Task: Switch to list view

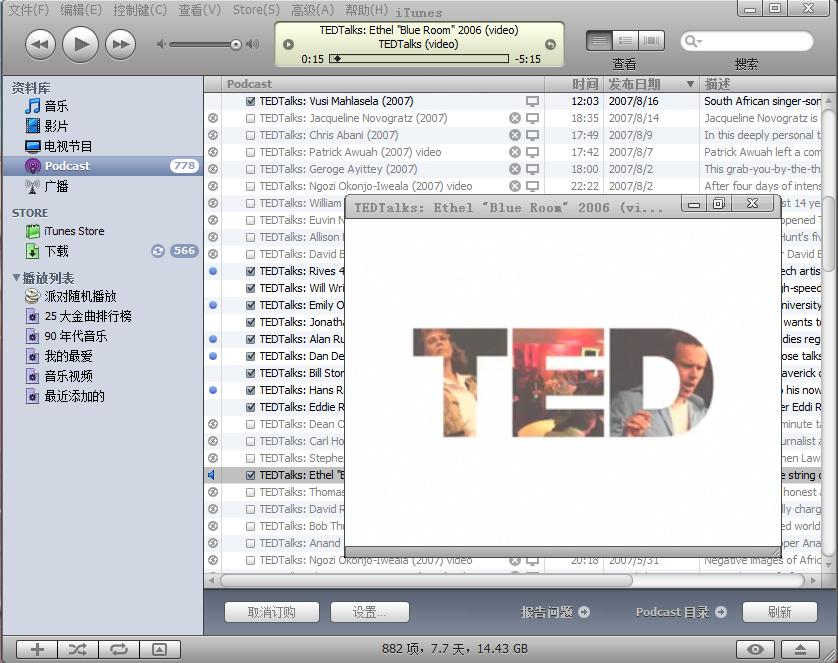Action: point(599,41)
